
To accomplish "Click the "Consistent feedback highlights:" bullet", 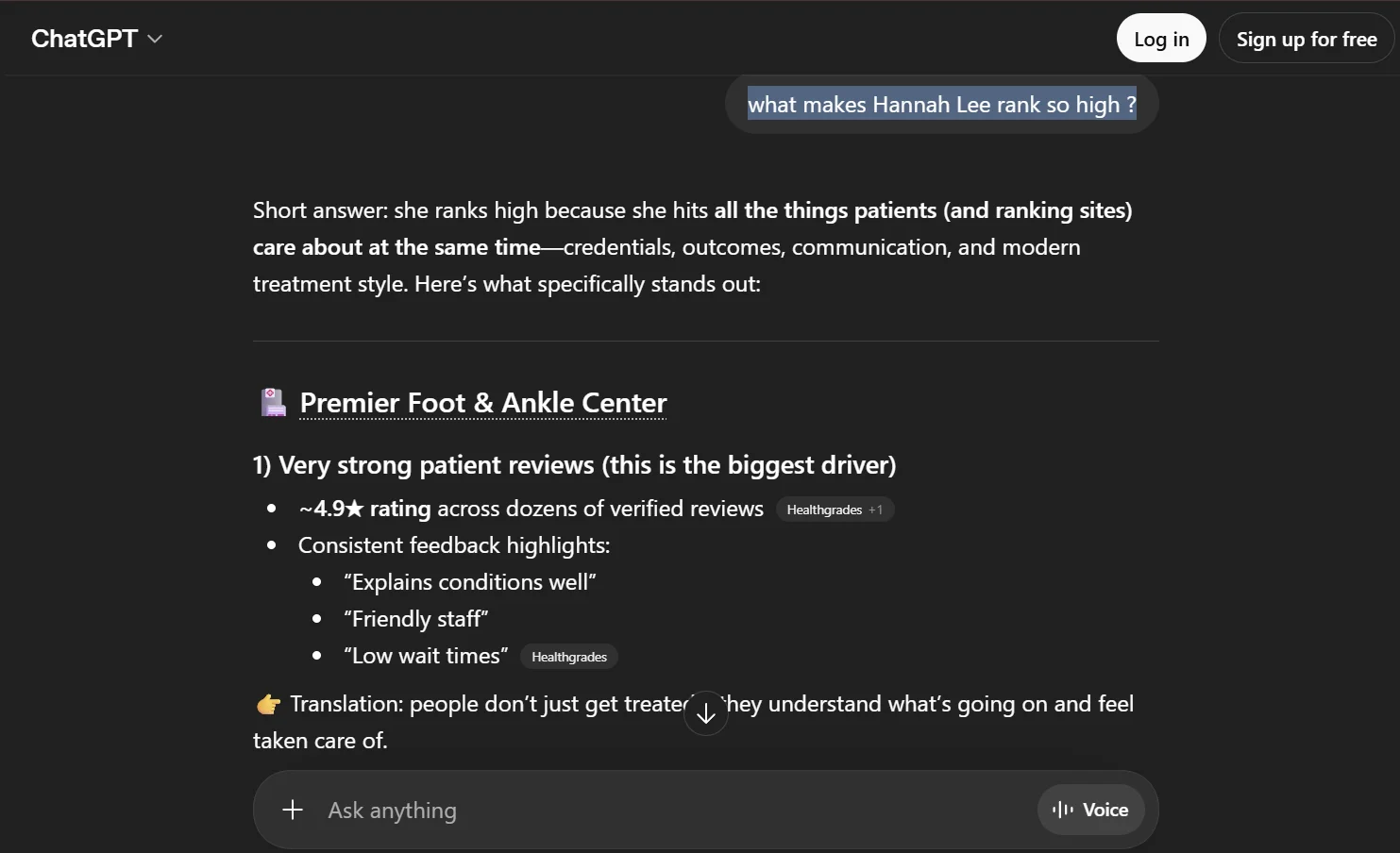I will pos(454,545).
